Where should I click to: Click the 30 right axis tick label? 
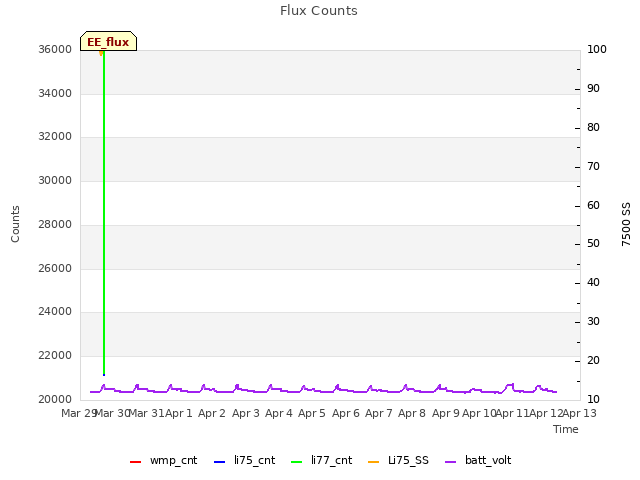tap(593, 322)
